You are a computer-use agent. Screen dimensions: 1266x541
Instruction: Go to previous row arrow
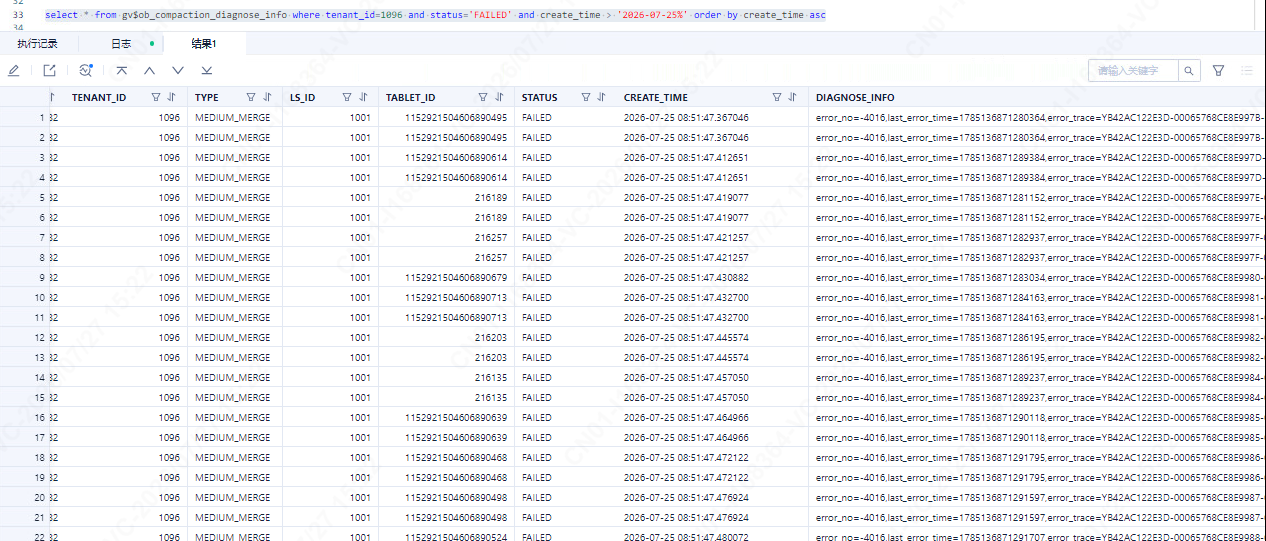(x=149, y=71)
